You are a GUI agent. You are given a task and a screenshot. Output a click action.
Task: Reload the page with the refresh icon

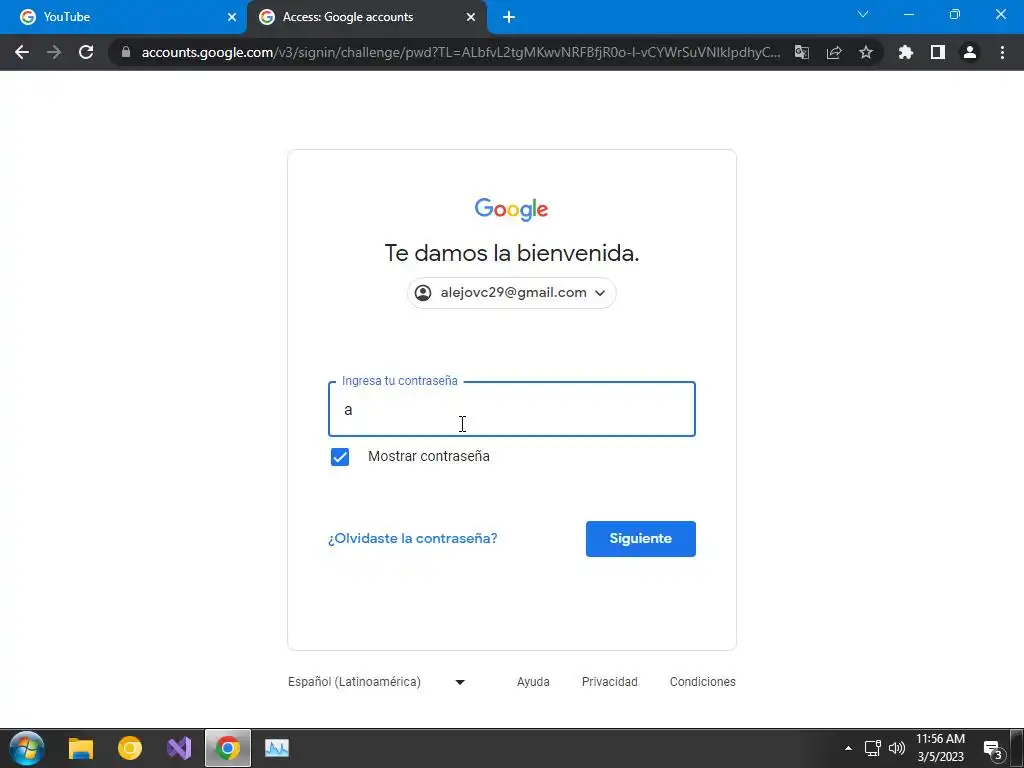(x=86, y=52)
